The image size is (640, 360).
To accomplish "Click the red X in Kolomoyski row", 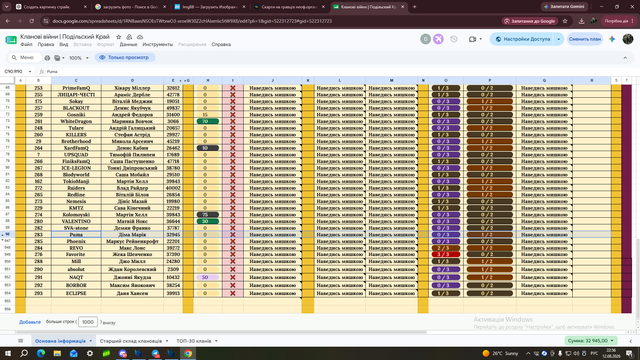I will [233, 215].
